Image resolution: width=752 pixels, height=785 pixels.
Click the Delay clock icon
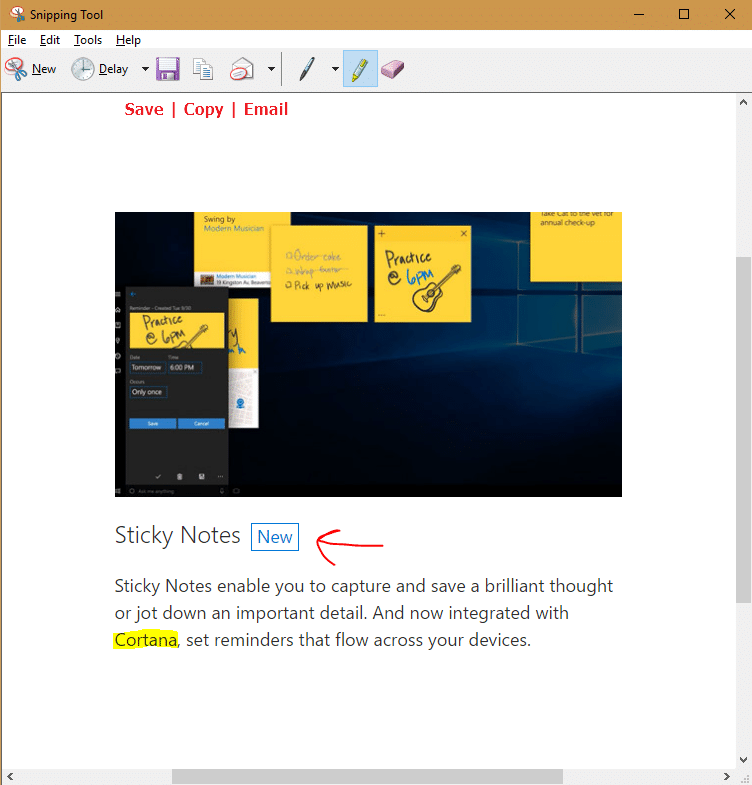[82, 69]
